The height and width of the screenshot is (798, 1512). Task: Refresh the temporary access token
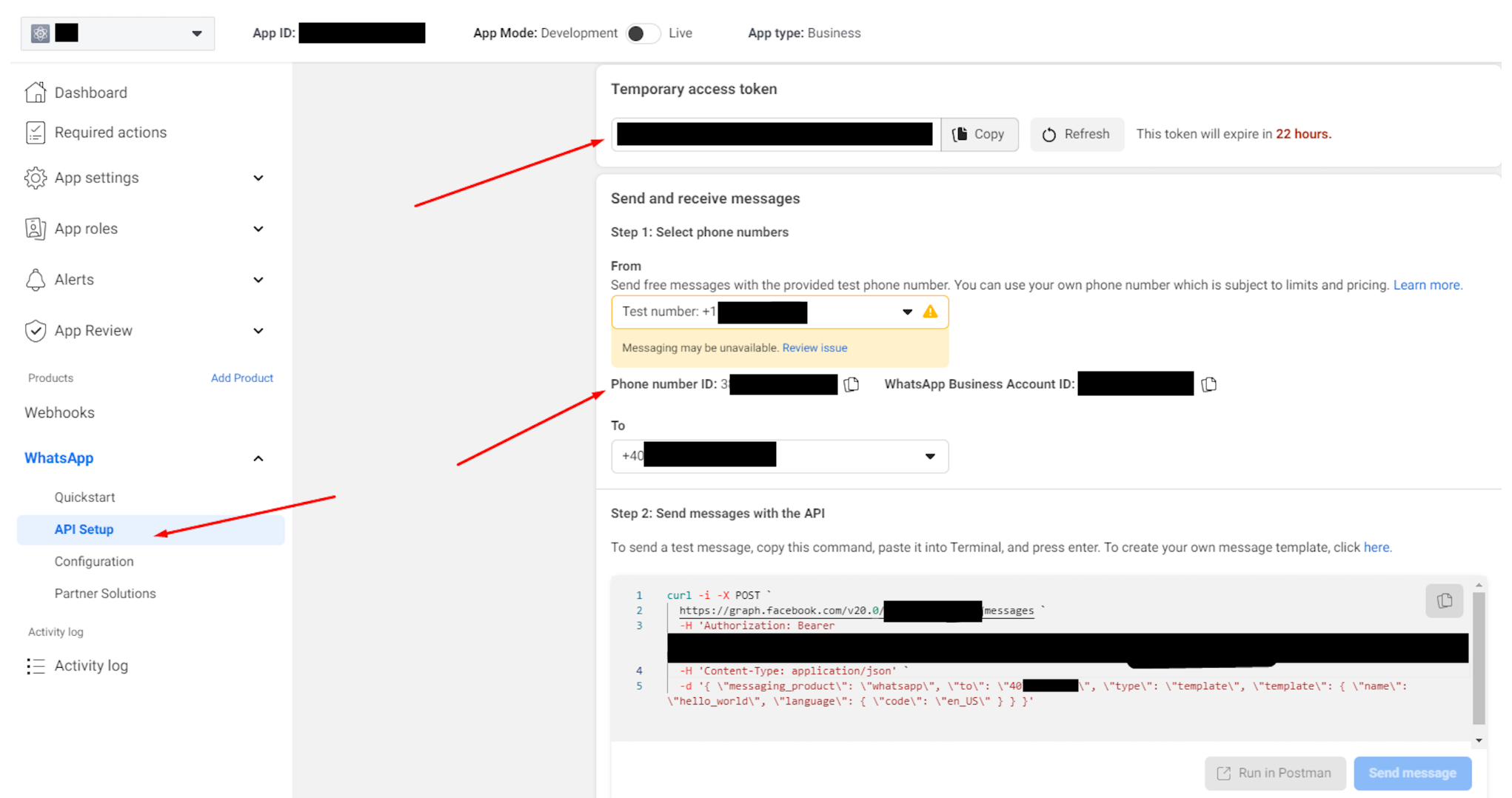(x=1076, y=134)
